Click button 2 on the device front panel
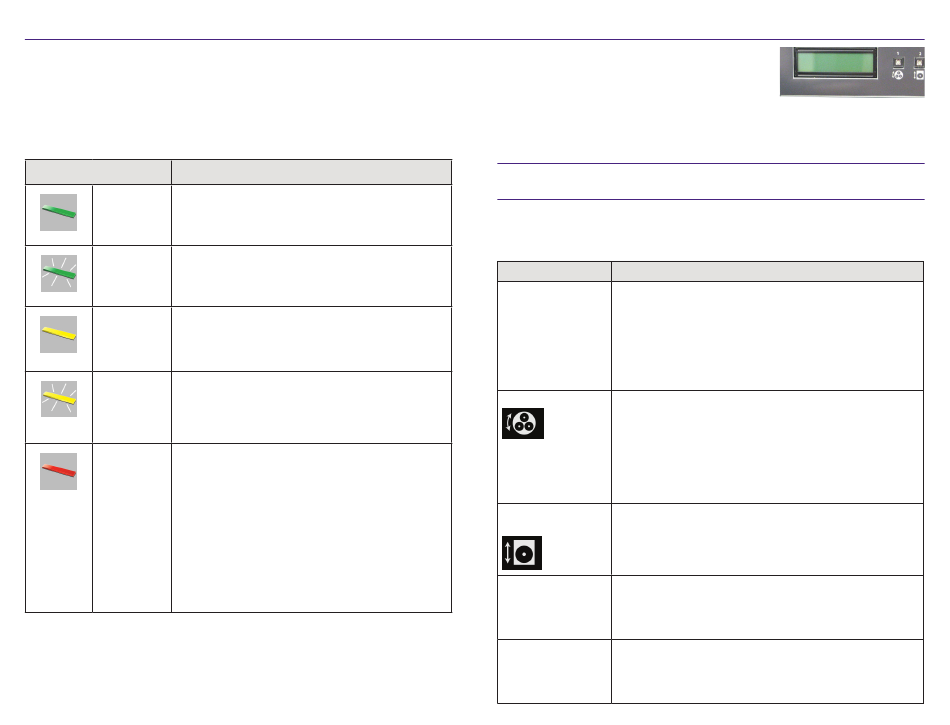This screenshot has height=725, width=950. [919, 62]
